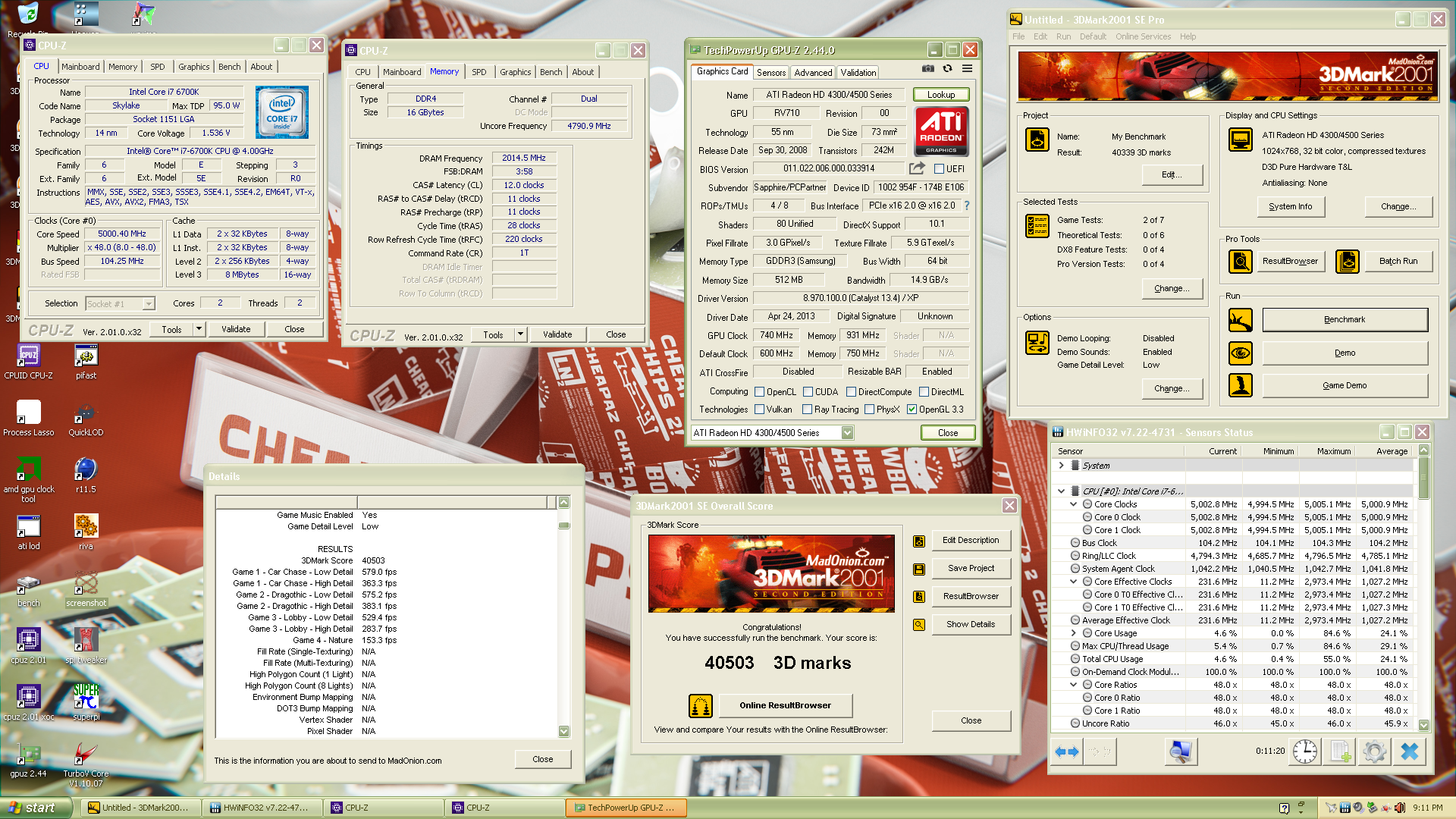
Task: Click Validate in the CPU-Z Memory window
Action: pos(557,334)
